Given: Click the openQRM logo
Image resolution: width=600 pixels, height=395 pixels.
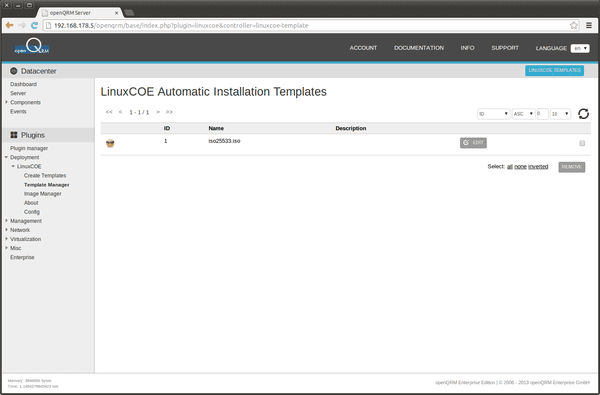Looking at the screenshot, I should [x=32, y=46].
